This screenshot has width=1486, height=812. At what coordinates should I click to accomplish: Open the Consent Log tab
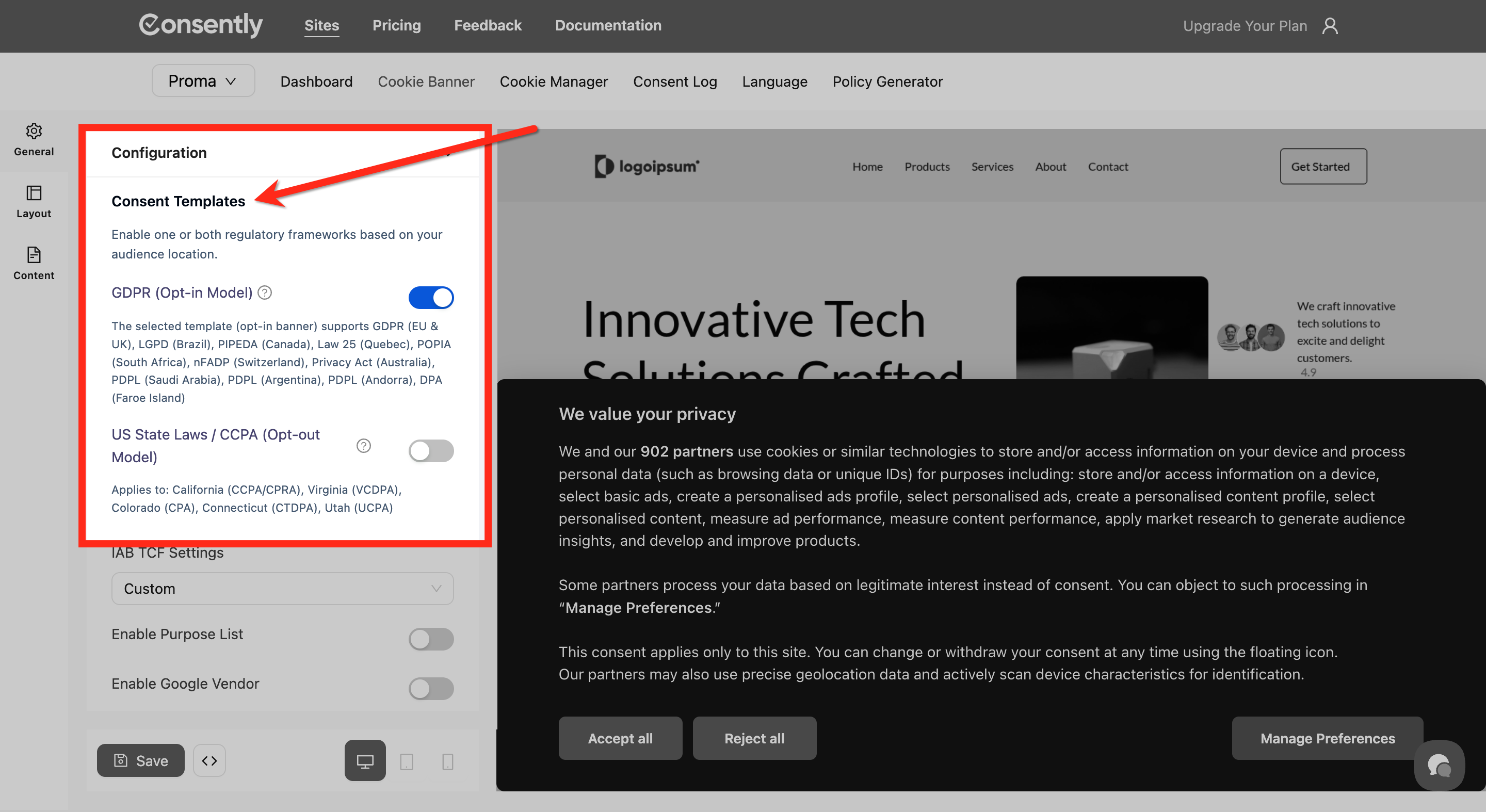pos(674,82)
